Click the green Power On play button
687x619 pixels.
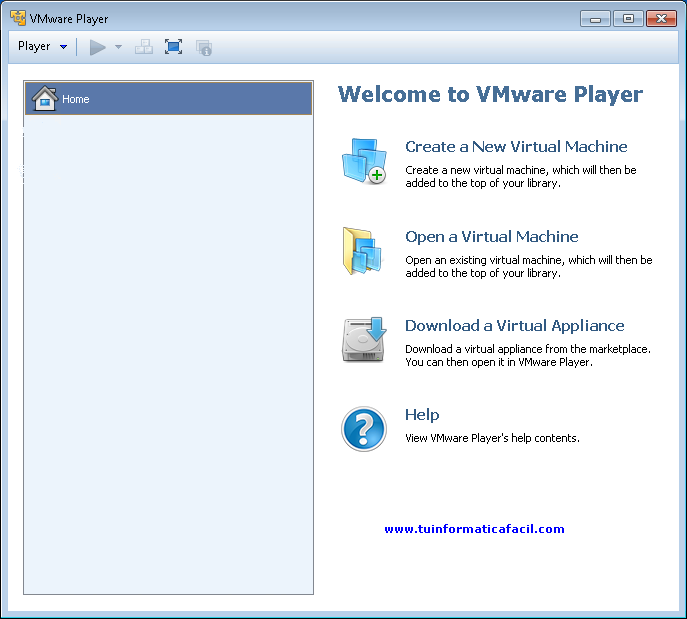pyautogui.click(x=97, y=47)
